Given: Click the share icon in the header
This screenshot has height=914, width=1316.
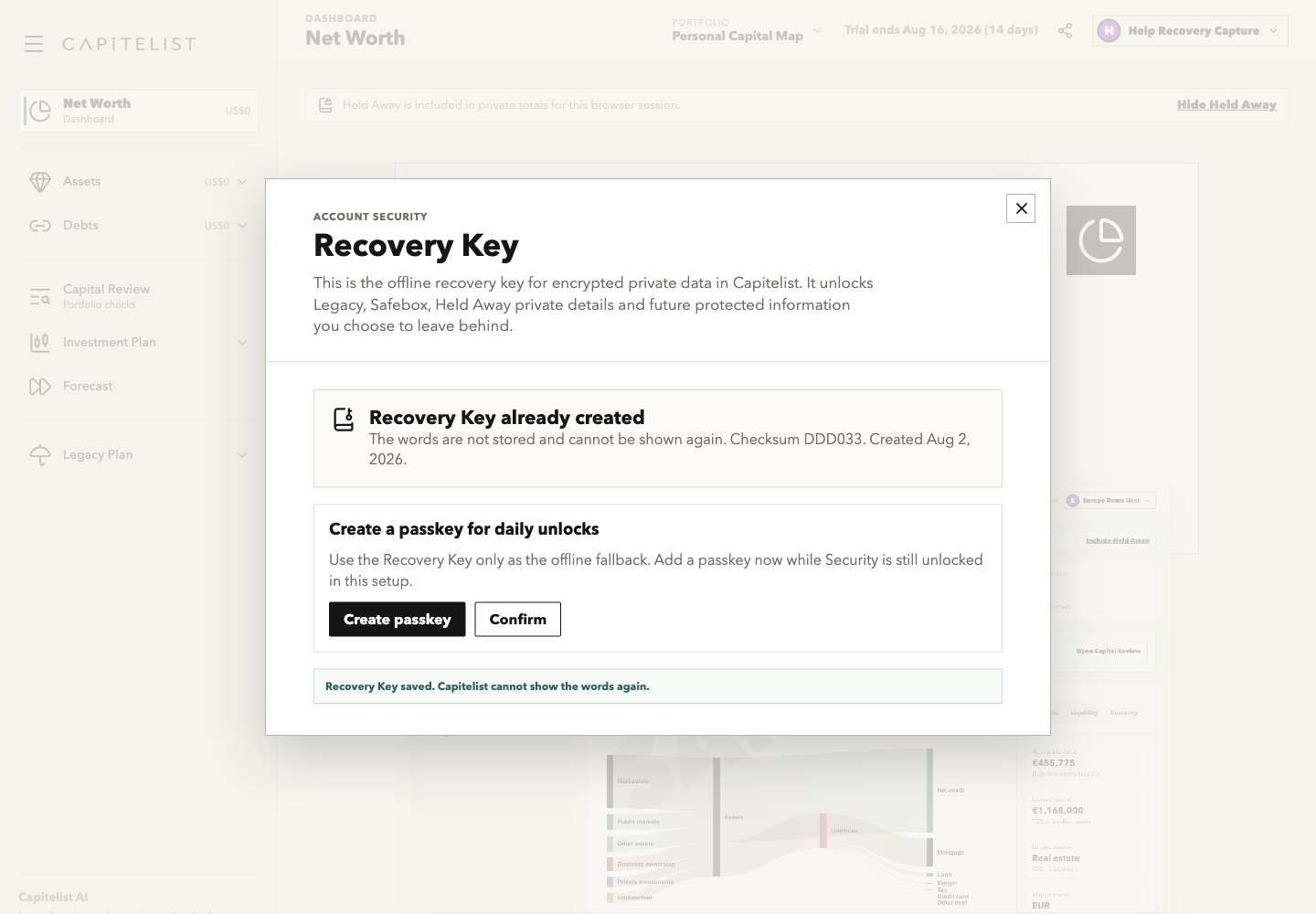Looking at the screenshot, I should tap(1065, 31).
